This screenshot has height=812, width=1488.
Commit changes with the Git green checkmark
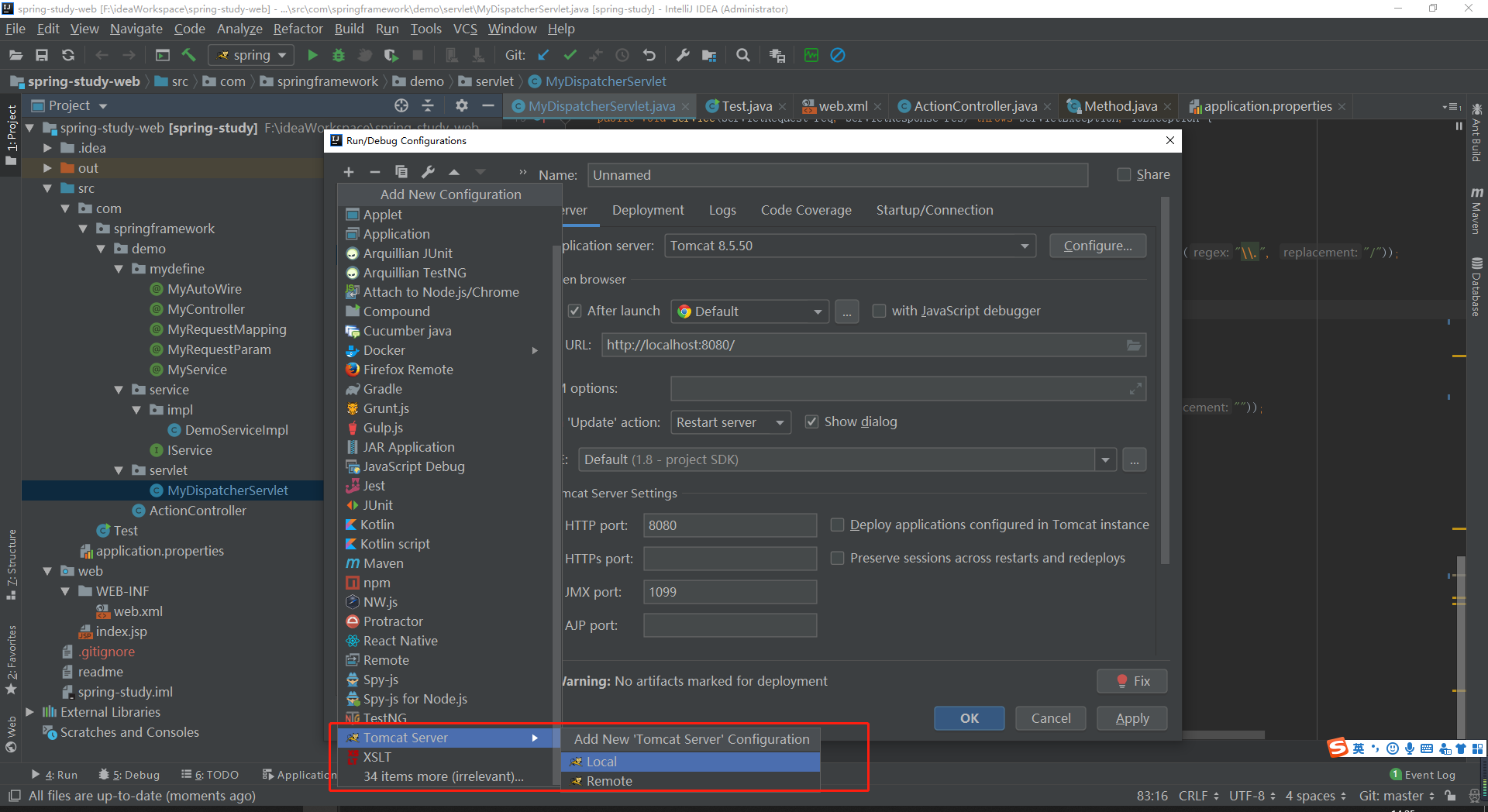coord(570,55)
